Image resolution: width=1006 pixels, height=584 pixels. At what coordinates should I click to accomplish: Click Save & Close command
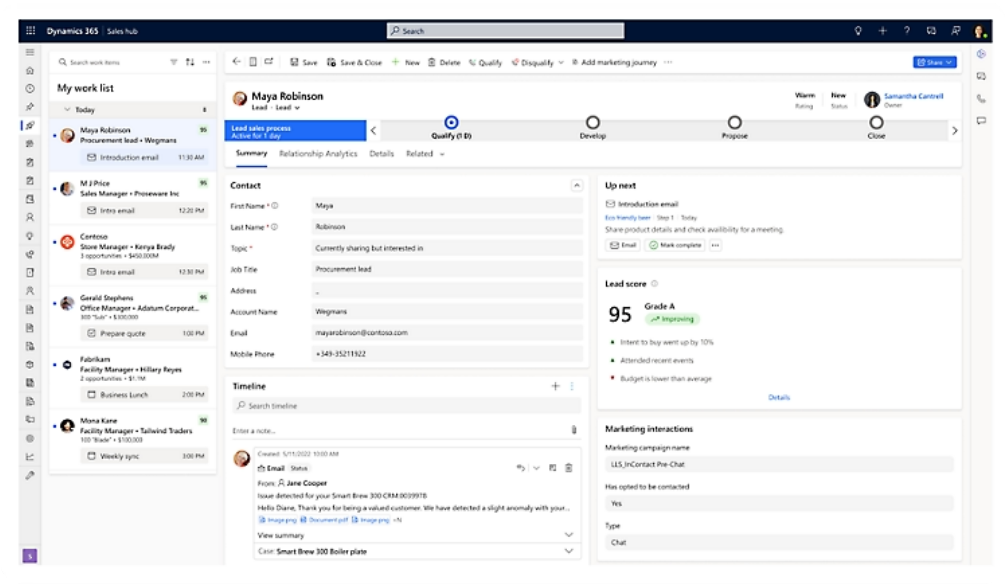point(354,62)
